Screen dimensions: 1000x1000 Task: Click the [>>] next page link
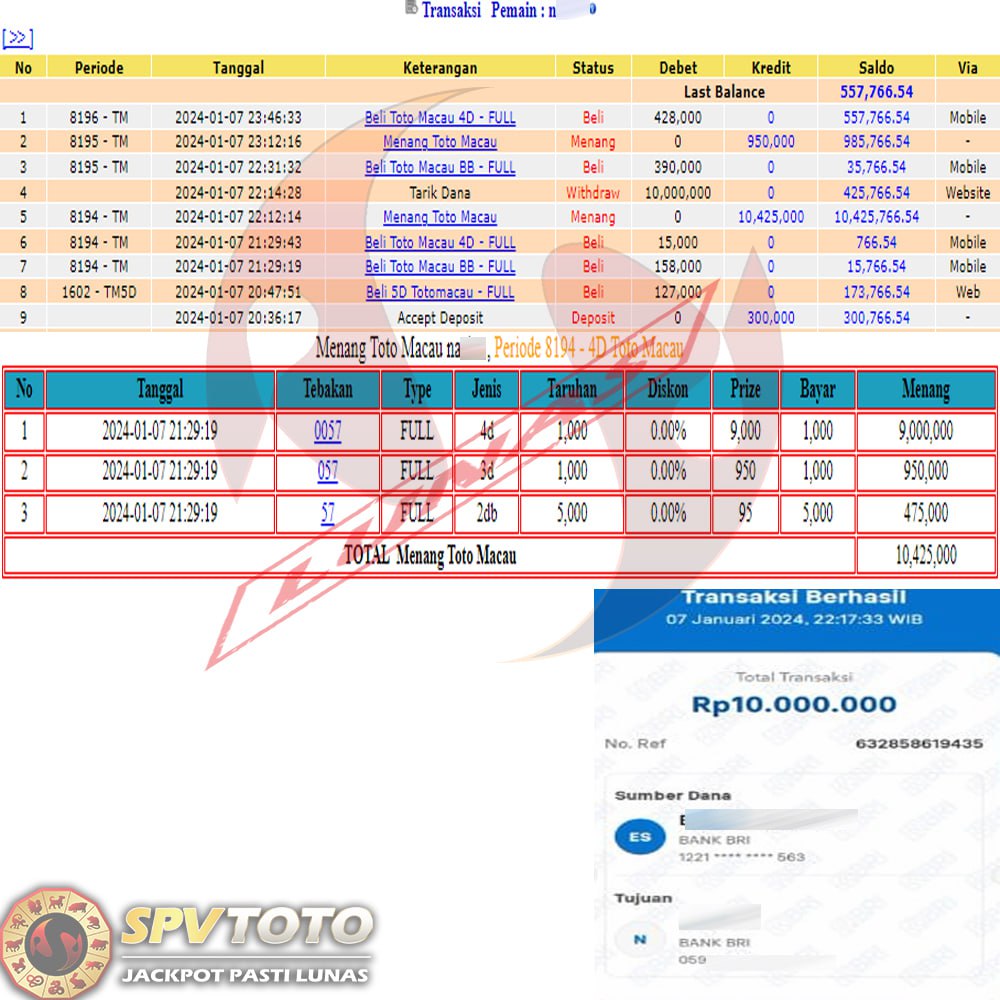[x=17, y=39]
